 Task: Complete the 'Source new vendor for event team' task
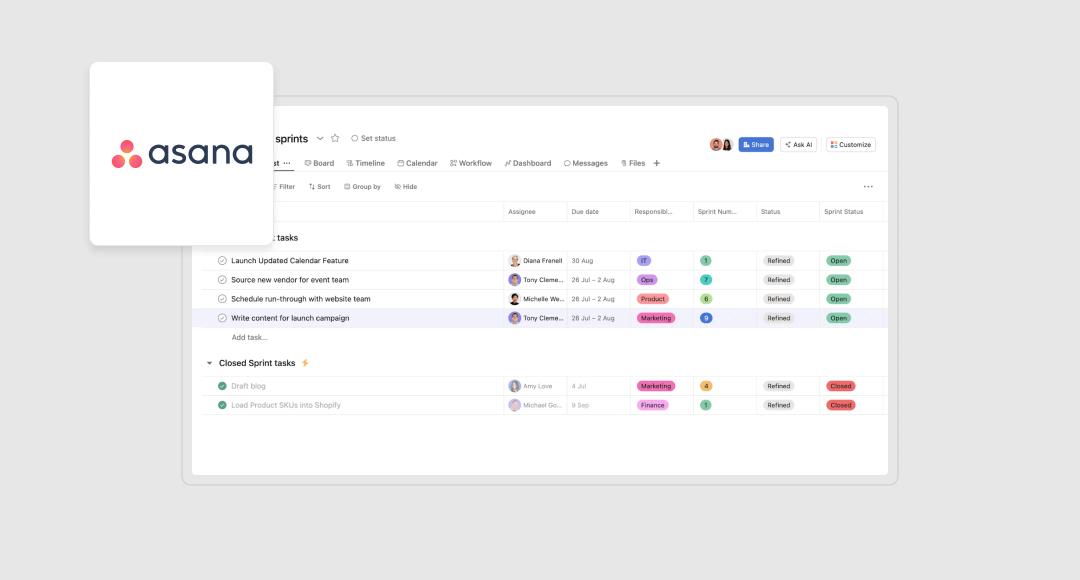coord(222,280)
